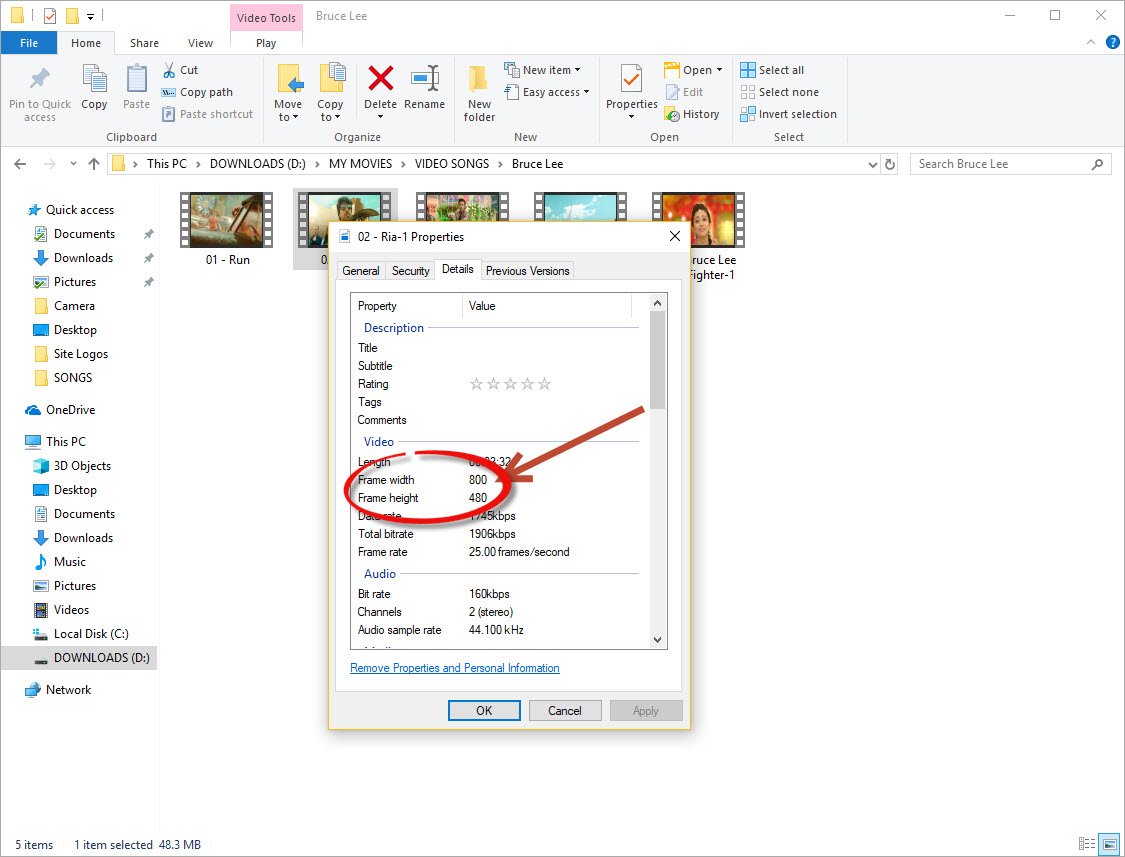Screen dimensions: 1125x857
Task: Pin current folder to Quick access
Action: (x=39, y=95)
